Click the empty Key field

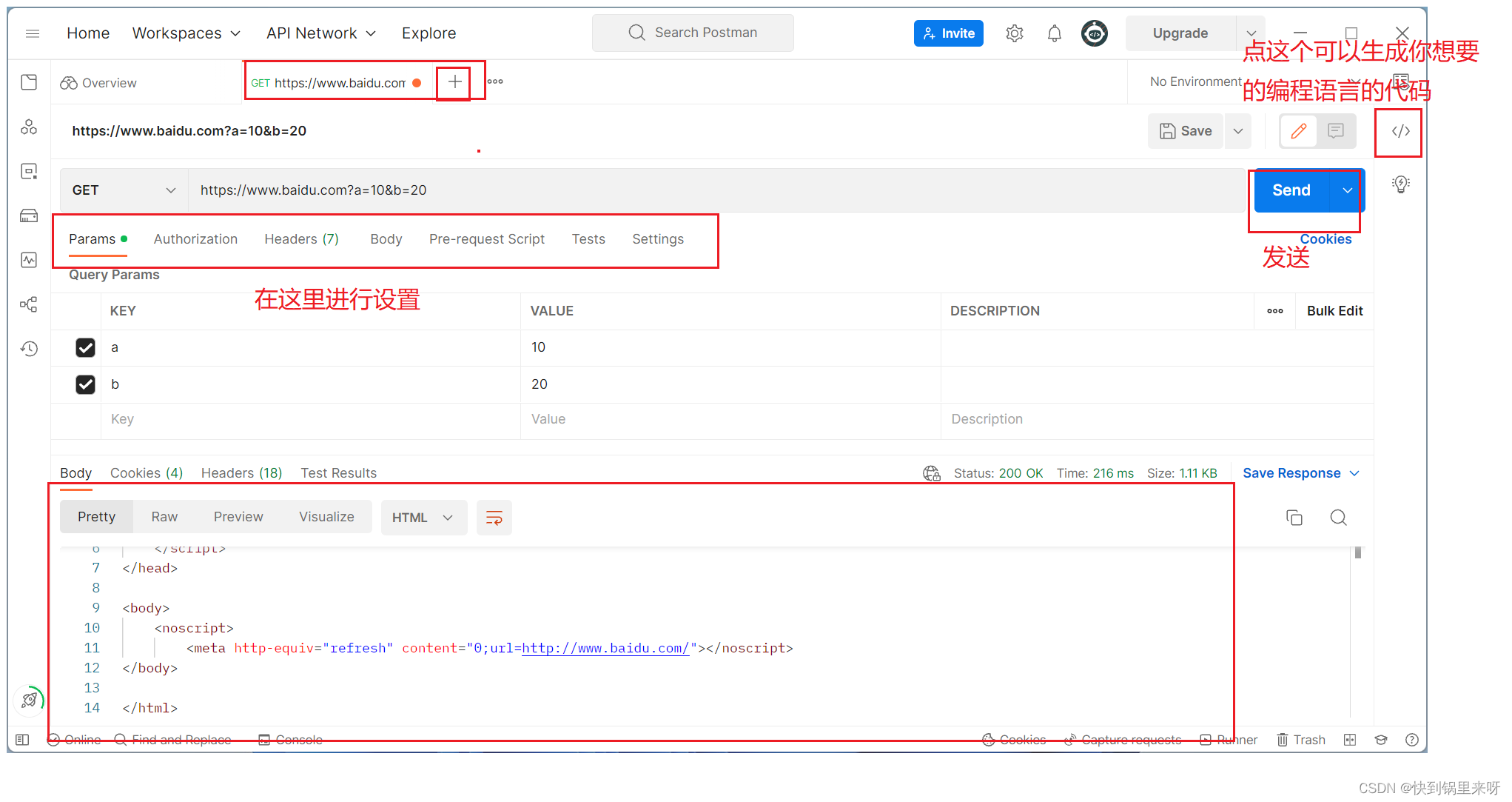[x=311, y=419]
